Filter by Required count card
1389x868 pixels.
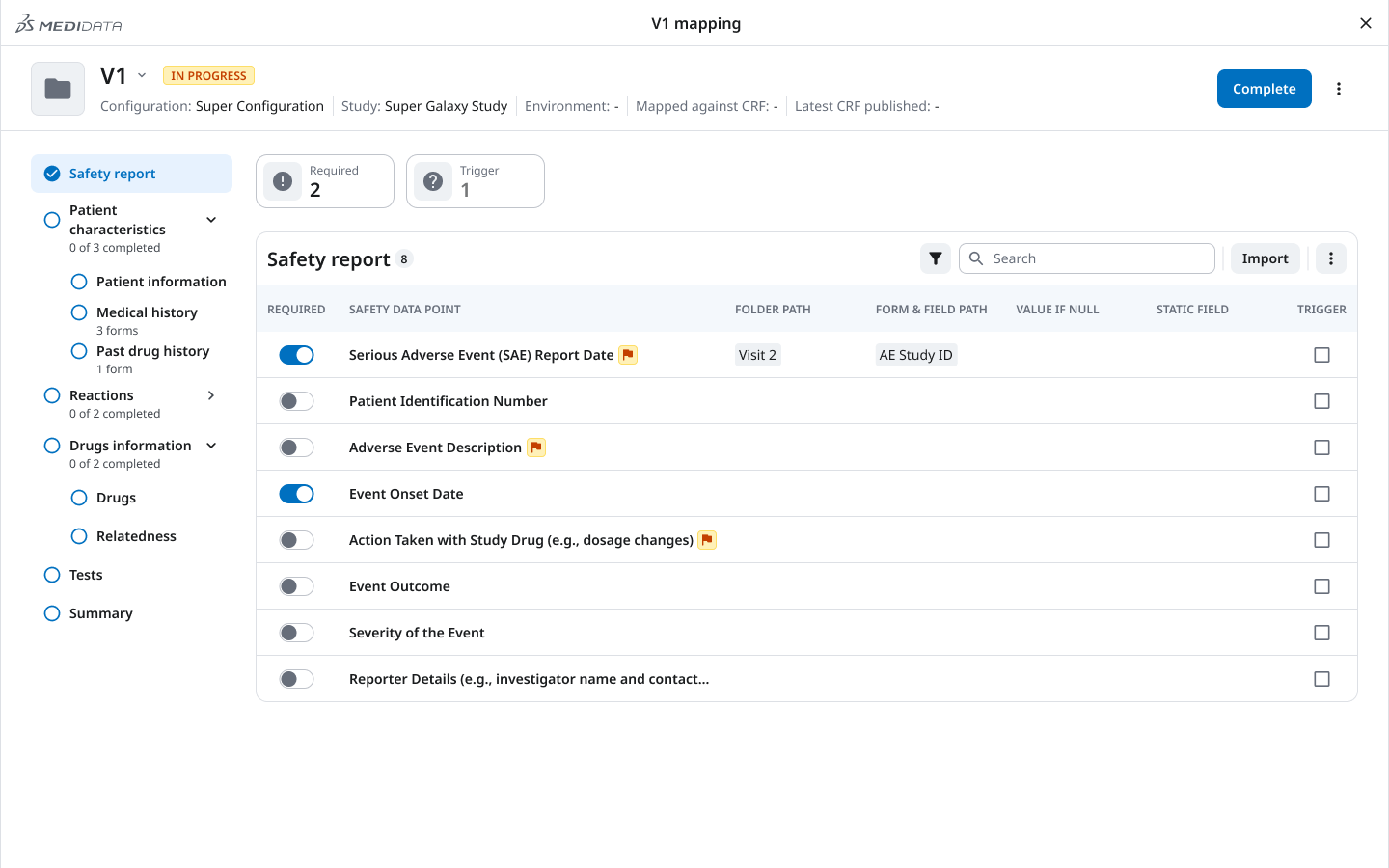tap(325, 181)
